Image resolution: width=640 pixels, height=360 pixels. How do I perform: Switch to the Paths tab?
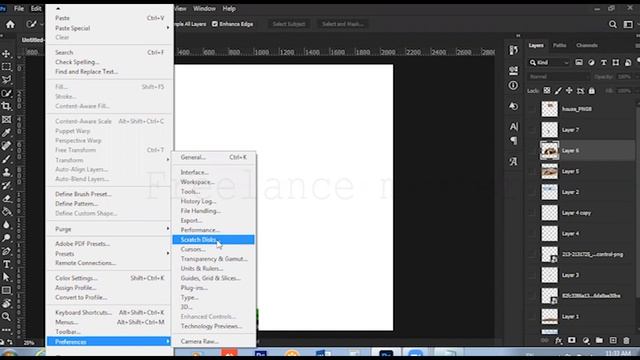(x=559, y=45)
